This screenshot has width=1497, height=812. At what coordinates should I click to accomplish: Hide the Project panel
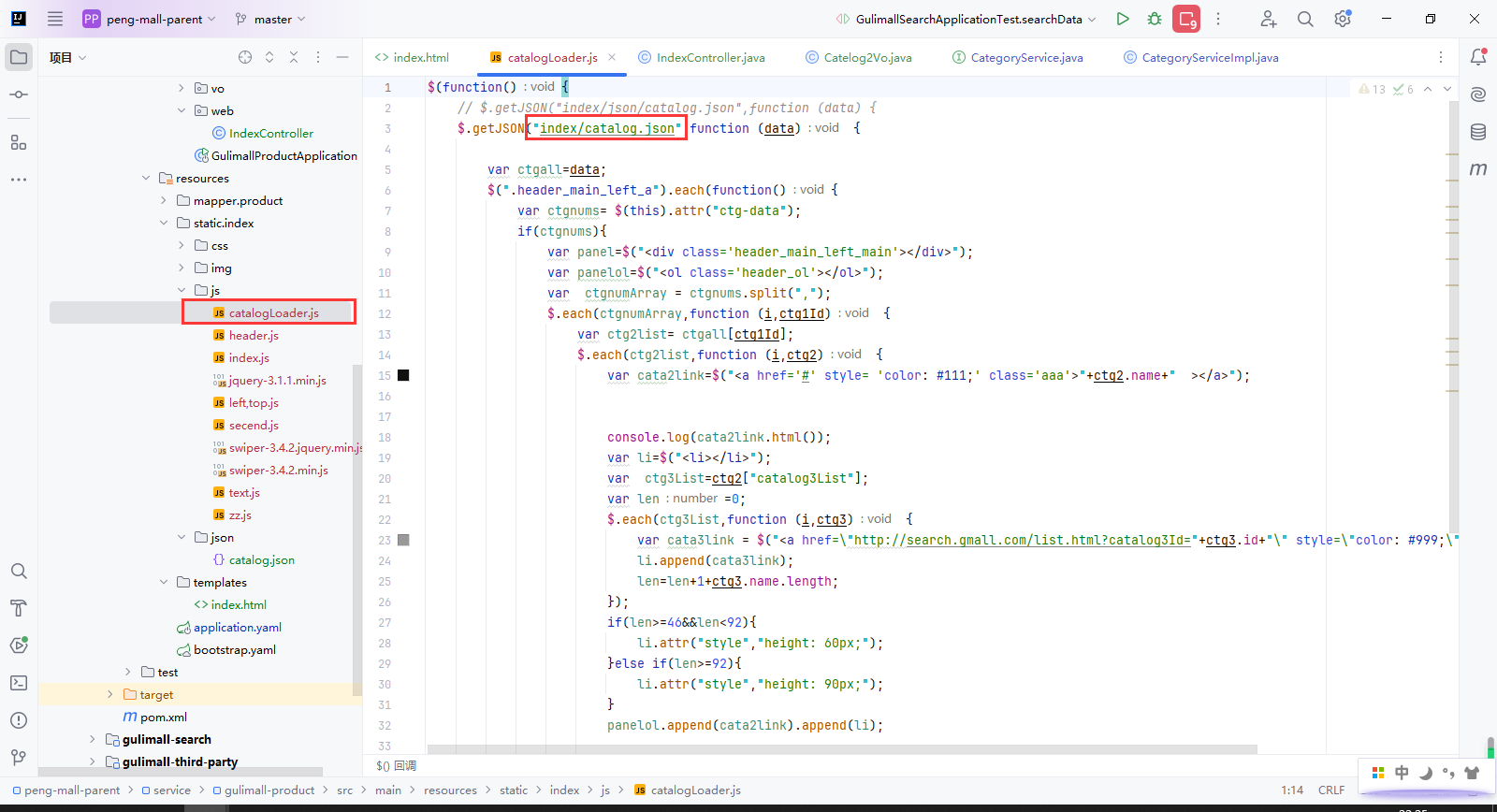pyautogui.click(x=342, y=57)
